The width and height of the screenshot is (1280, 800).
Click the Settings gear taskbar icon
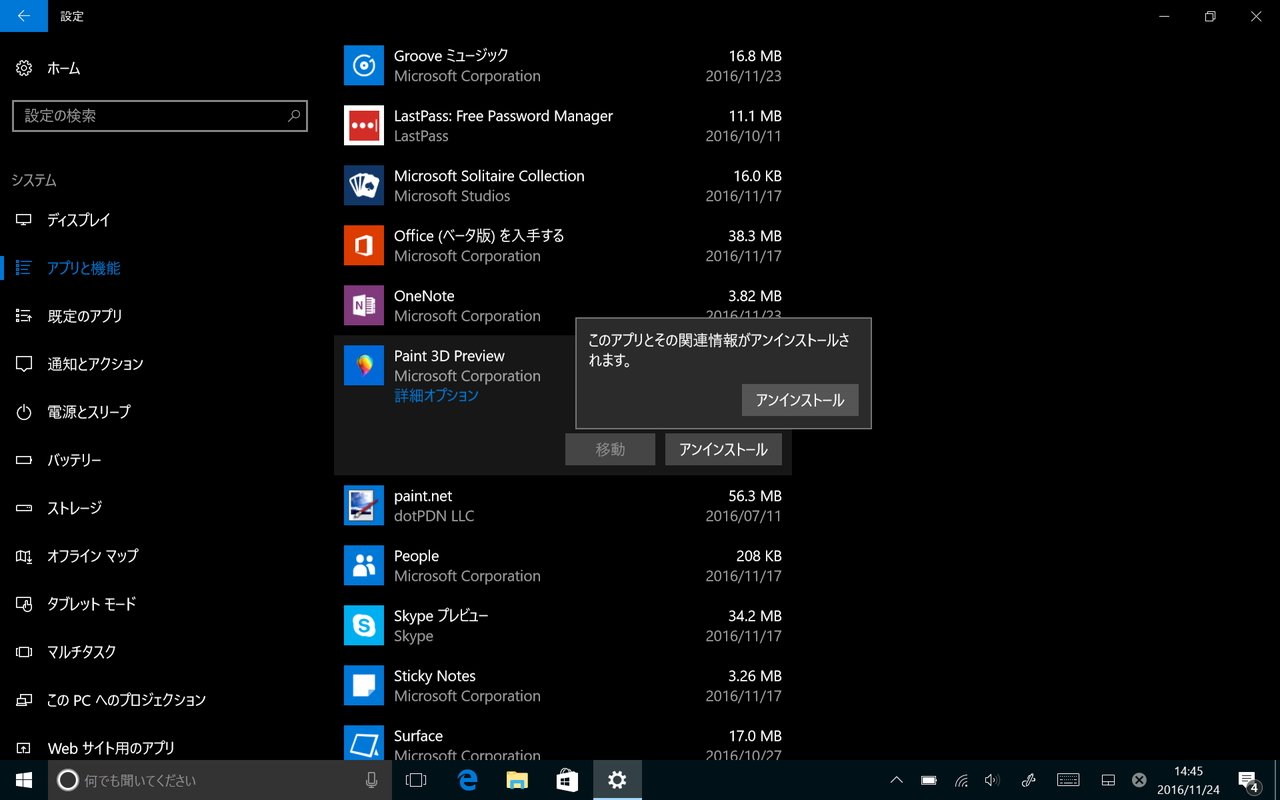617,780
